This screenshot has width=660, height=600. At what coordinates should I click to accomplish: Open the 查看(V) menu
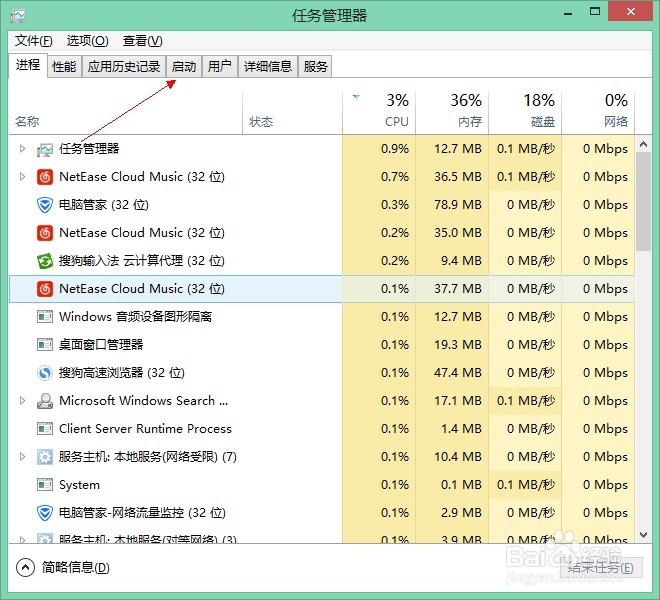click(x=142, y=41)
